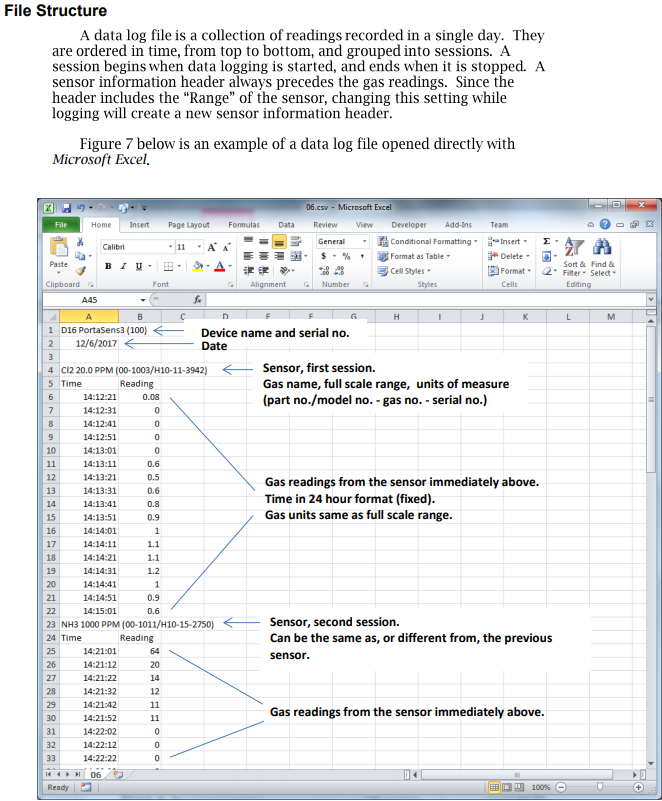
Task: Click the Decrease Decimal icon
Action: (340, 271)
